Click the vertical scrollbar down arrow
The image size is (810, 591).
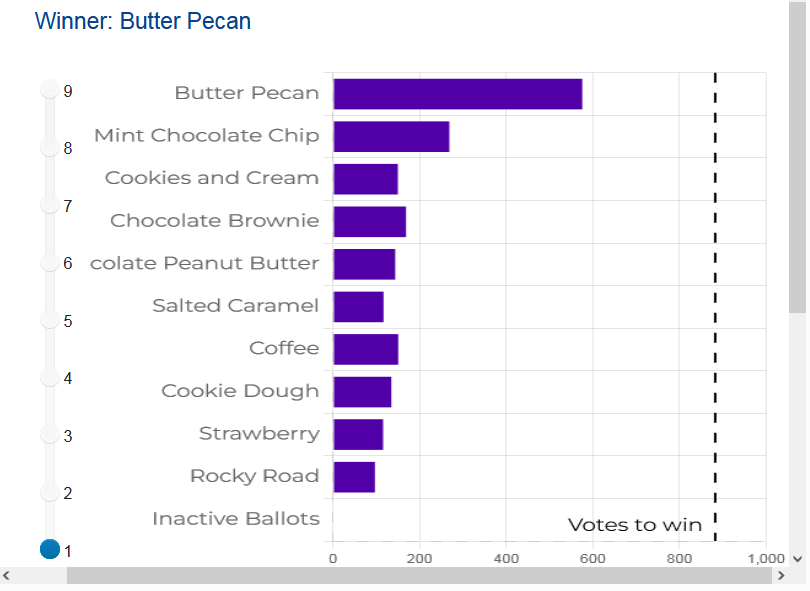pyautogui.click(x=797, y=559)
